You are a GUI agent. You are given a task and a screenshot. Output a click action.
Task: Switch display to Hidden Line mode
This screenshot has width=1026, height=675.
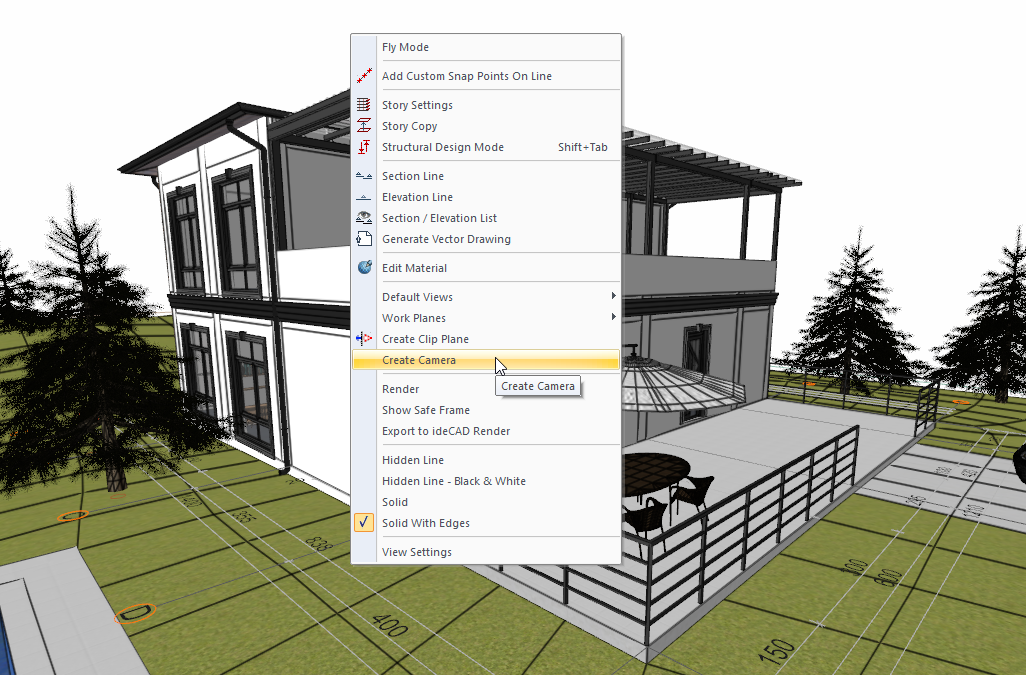pos(412,460)
